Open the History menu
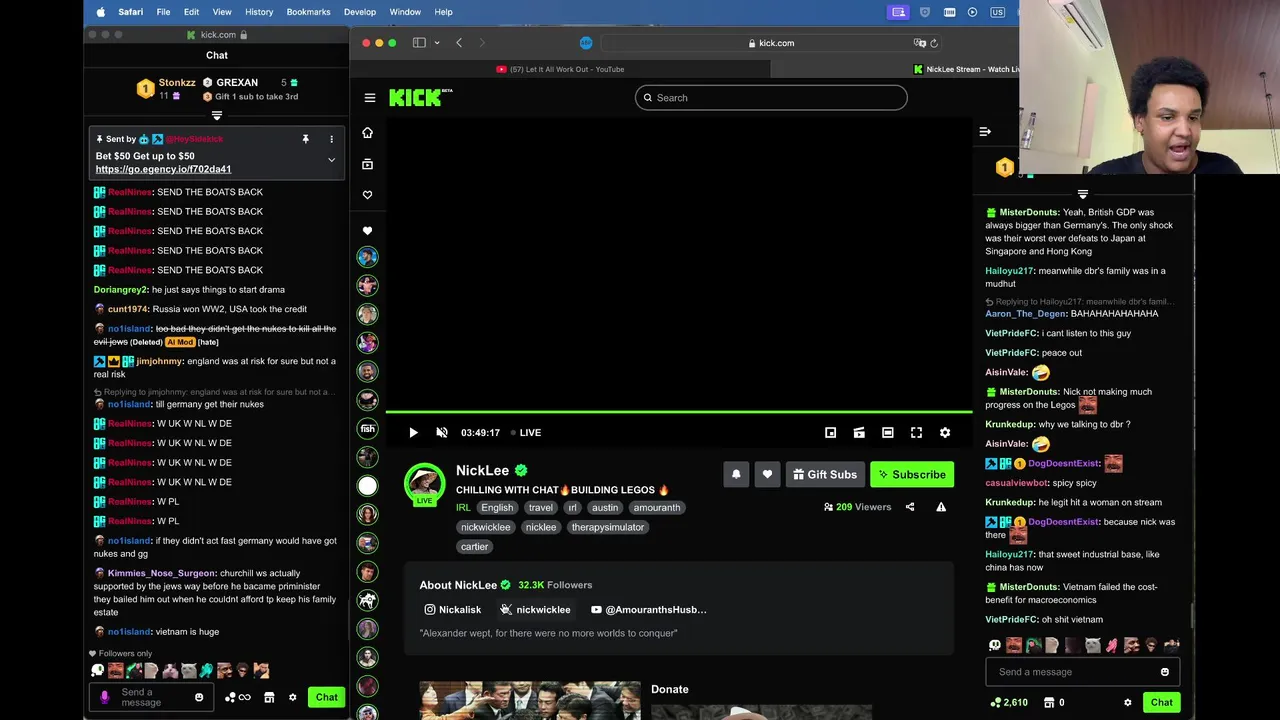 [x=259, y=12]
